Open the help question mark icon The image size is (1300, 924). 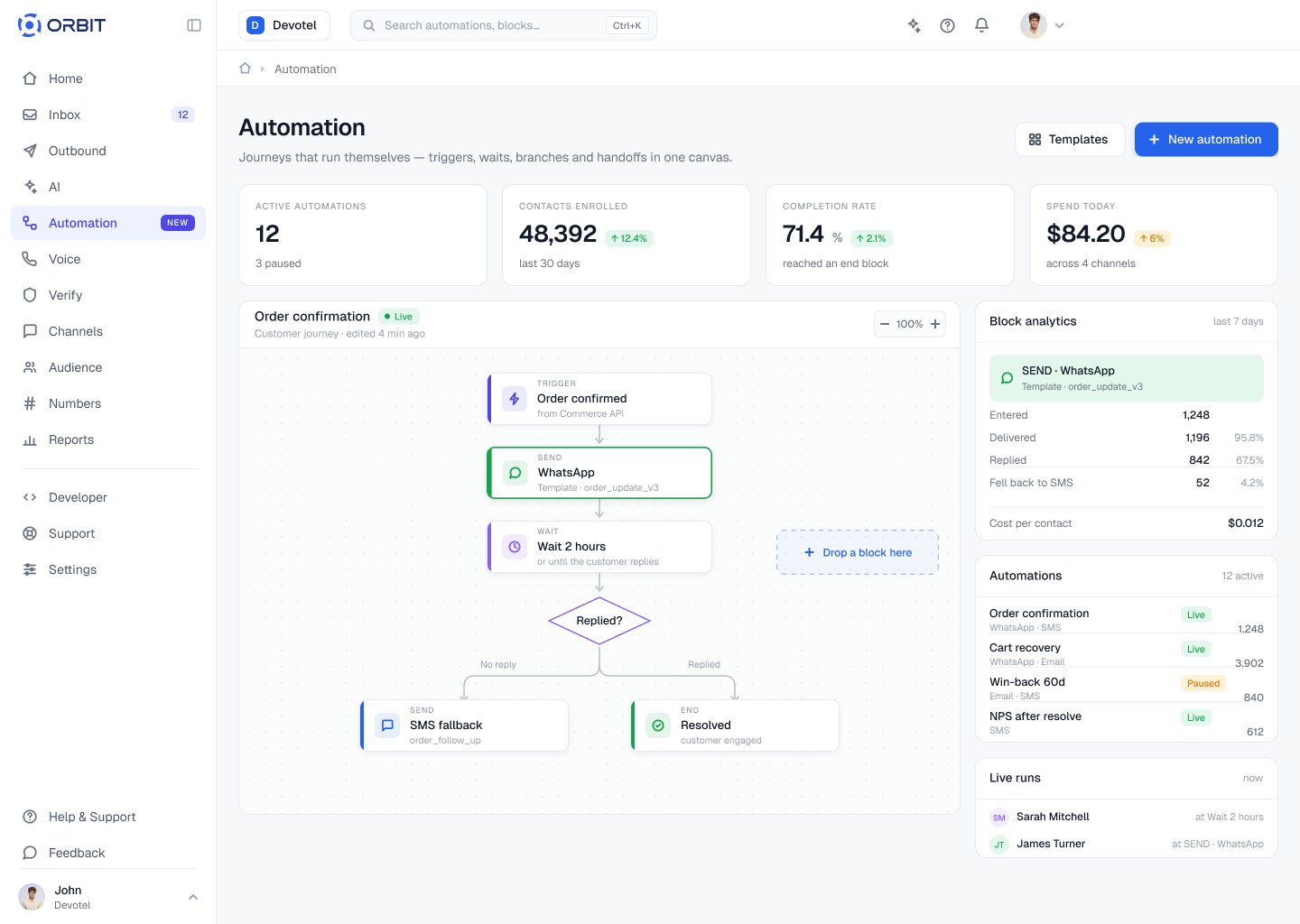pos(947,25)
